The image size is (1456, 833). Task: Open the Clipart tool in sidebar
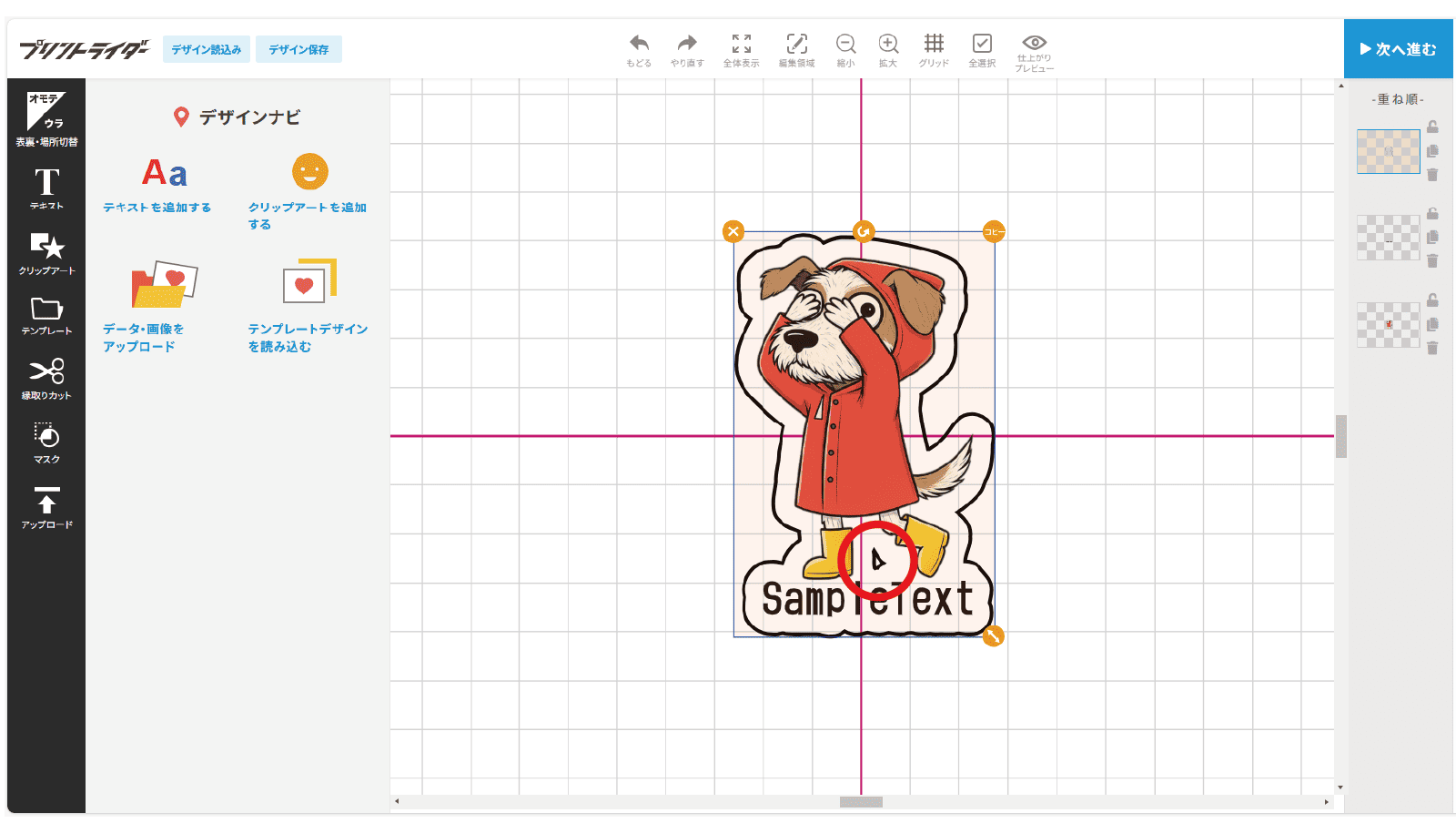[x=46, y=253]
